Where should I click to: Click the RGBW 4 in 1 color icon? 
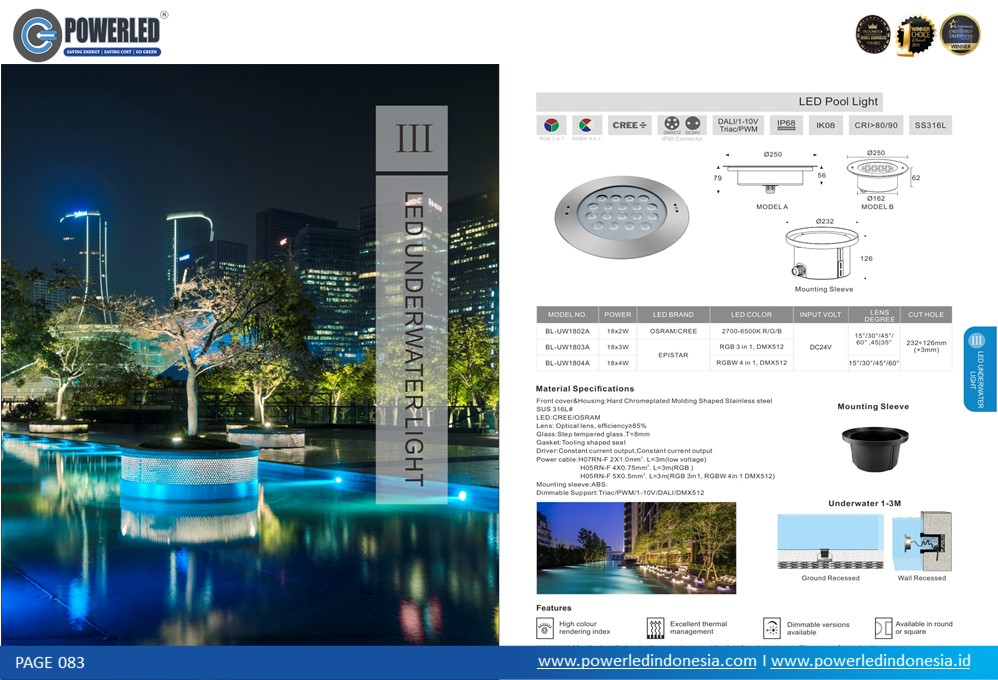[586, 125]
